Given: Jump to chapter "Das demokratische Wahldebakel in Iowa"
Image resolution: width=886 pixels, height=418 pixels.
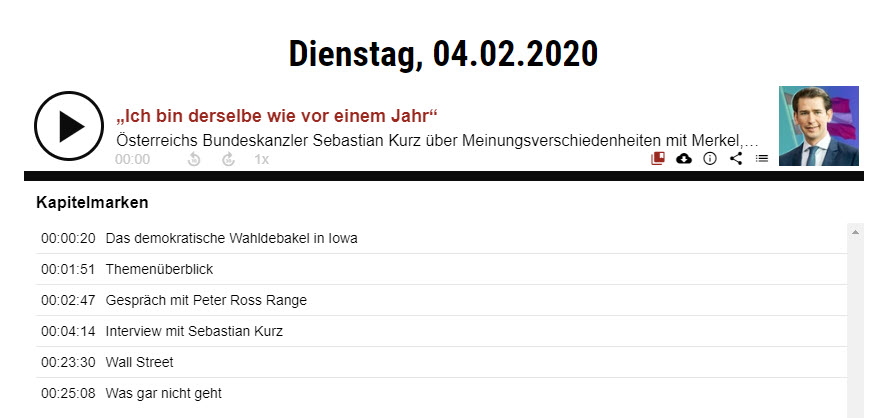Looking at the screenshot, I should click(231, 238).
